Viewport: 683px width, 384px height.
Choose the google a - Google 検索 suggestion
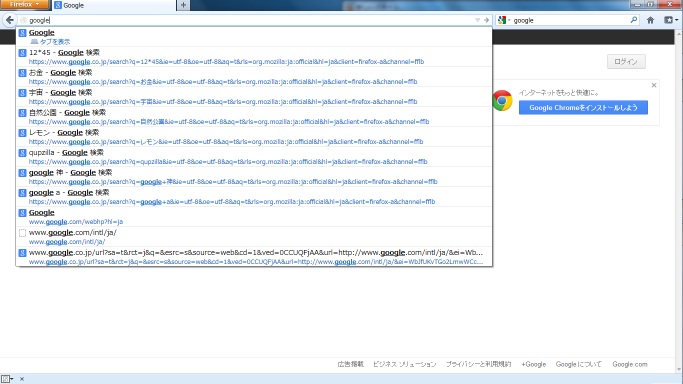pyautogui.click(x=254, y=197)
